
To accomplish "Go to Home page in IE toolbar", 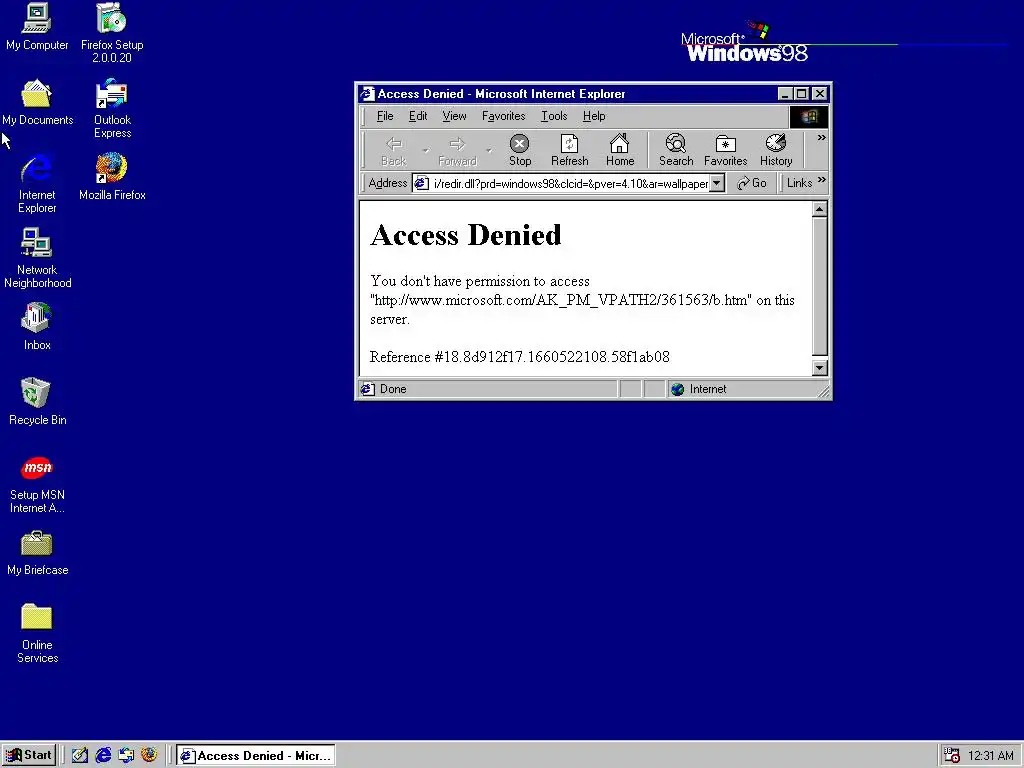I will pos(620,150).
